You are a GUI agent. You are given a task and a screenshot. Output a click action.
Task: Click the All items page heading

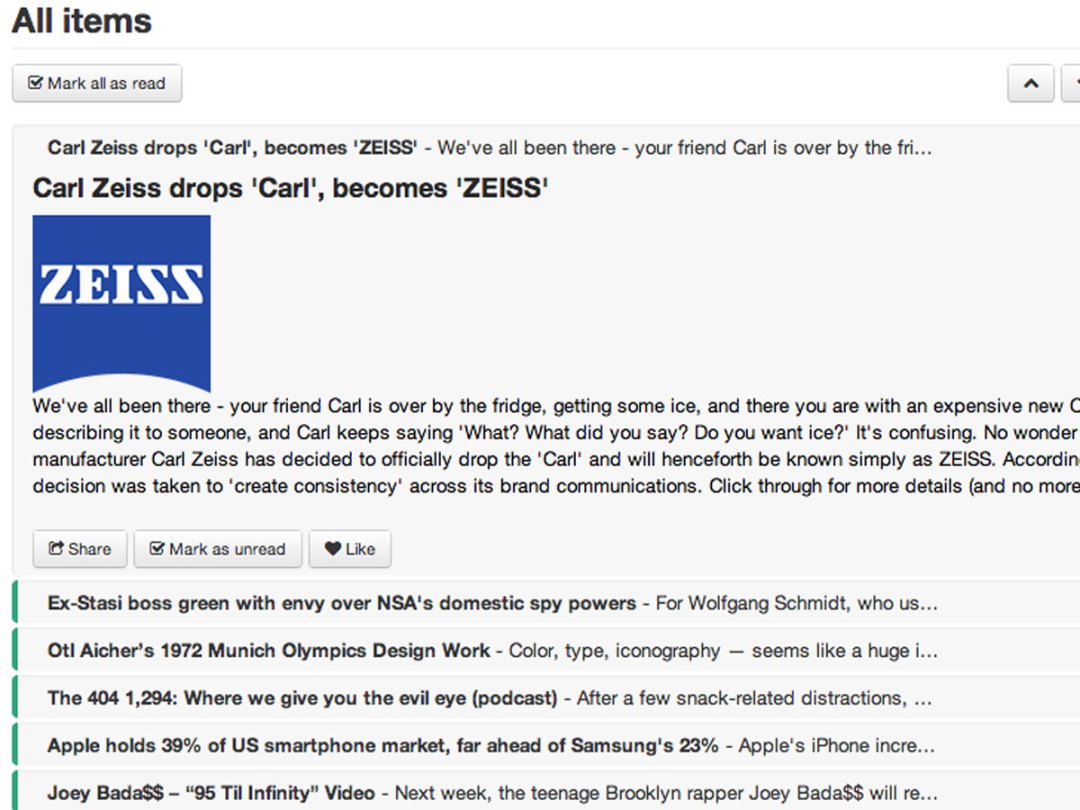(81, 21)
